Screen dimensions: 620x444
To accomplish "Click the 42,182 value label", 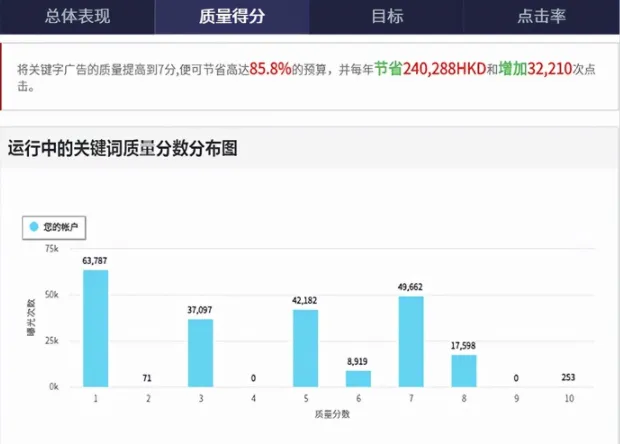I will pyautogui.click(x=304, y=300).
